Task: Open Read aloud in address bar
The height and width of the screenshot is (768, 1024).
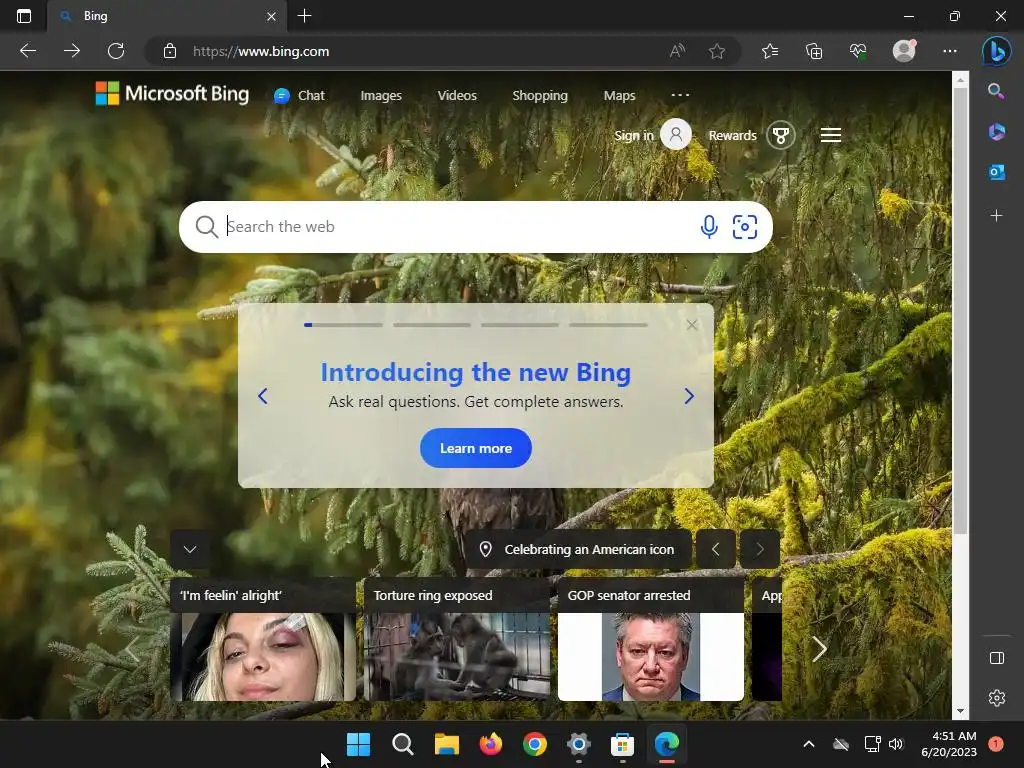Action: [677, 51]
